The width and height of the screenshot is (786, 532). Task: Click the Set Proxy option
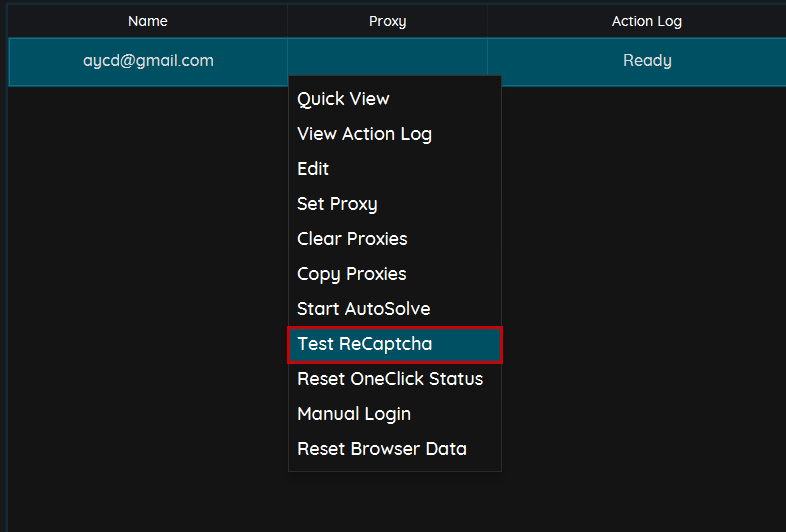(337, 204)
